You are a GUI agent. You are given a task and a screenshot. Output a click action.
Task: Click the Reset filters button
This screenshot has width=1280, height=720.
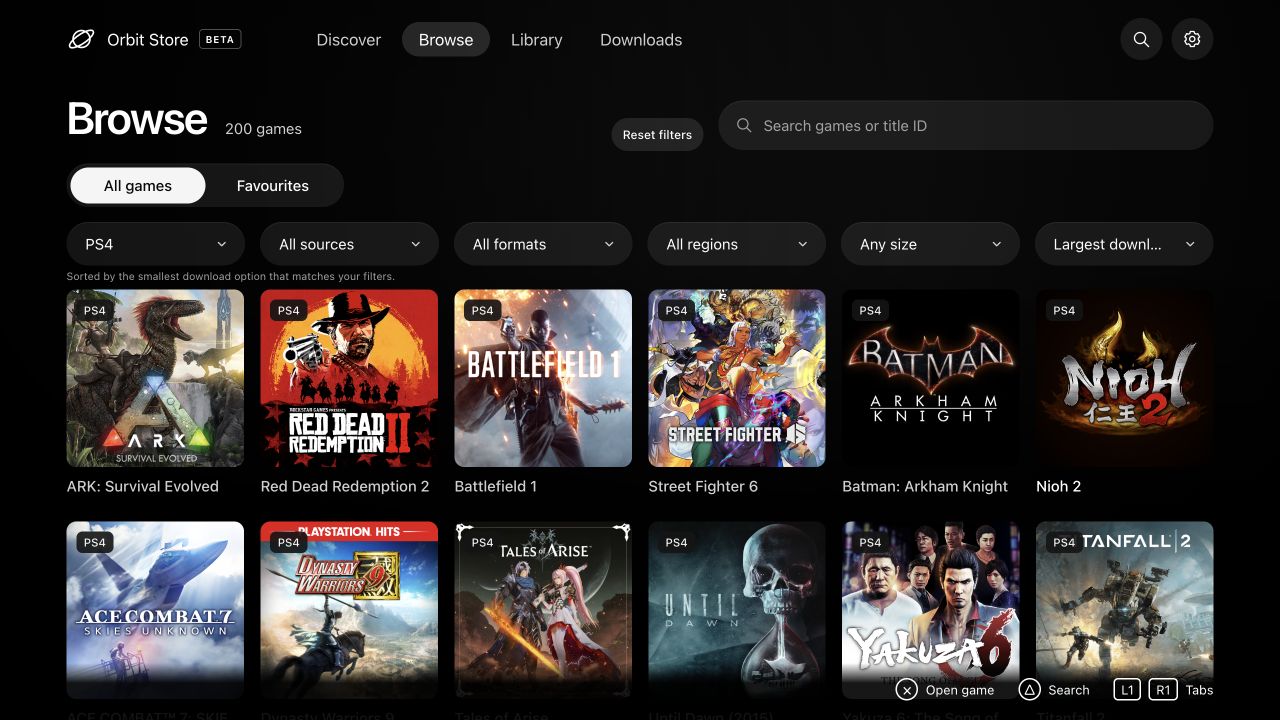(x=658, y=135)
